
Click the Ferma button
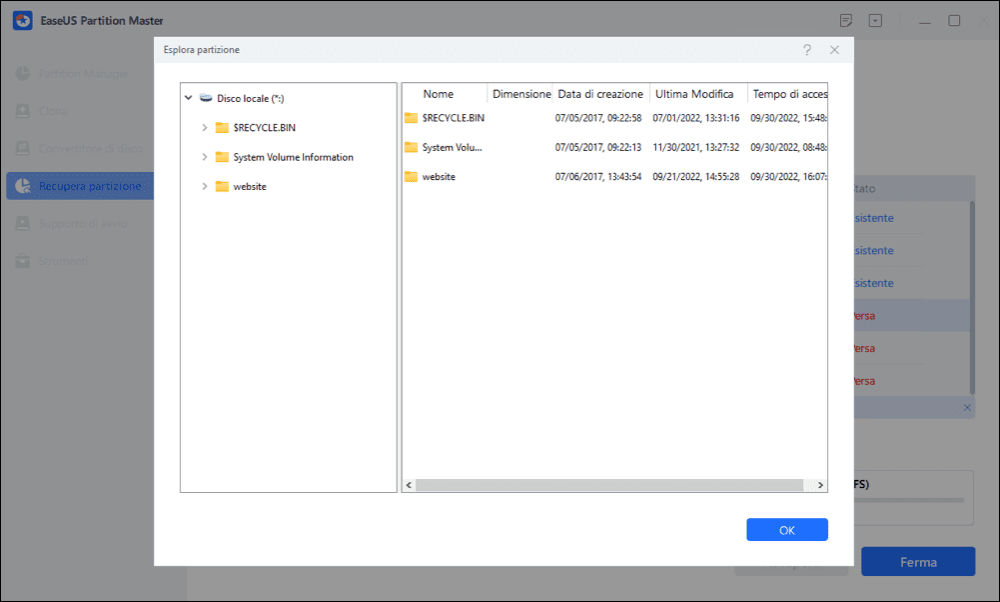pos(917,562)
